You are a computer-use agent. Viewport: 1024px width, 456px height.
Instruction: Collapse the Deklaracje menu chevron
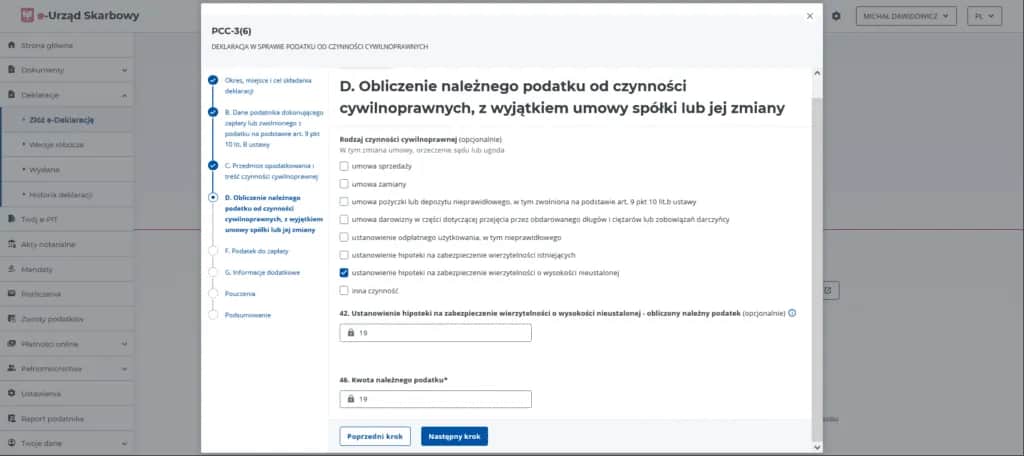pyautogui.click(x=124, y=95)
